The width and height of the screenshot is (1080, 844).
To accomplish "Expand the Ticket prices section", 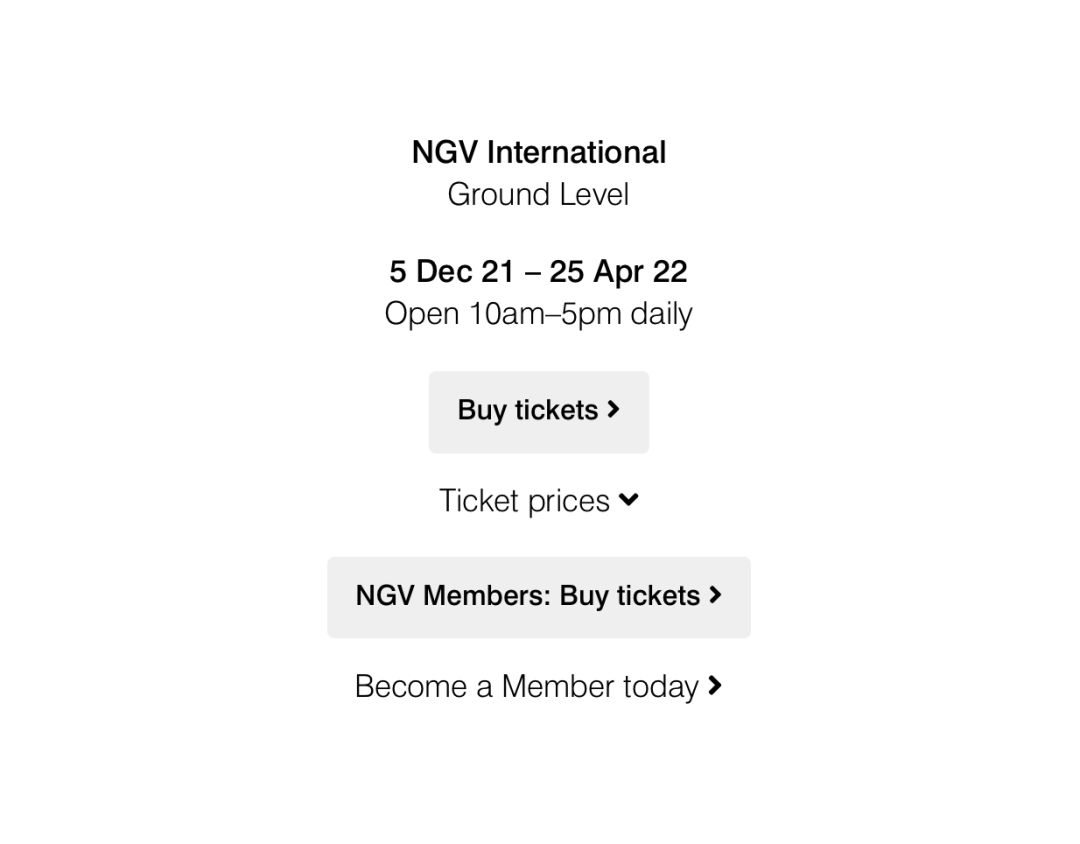I will [x=539, y=500].
